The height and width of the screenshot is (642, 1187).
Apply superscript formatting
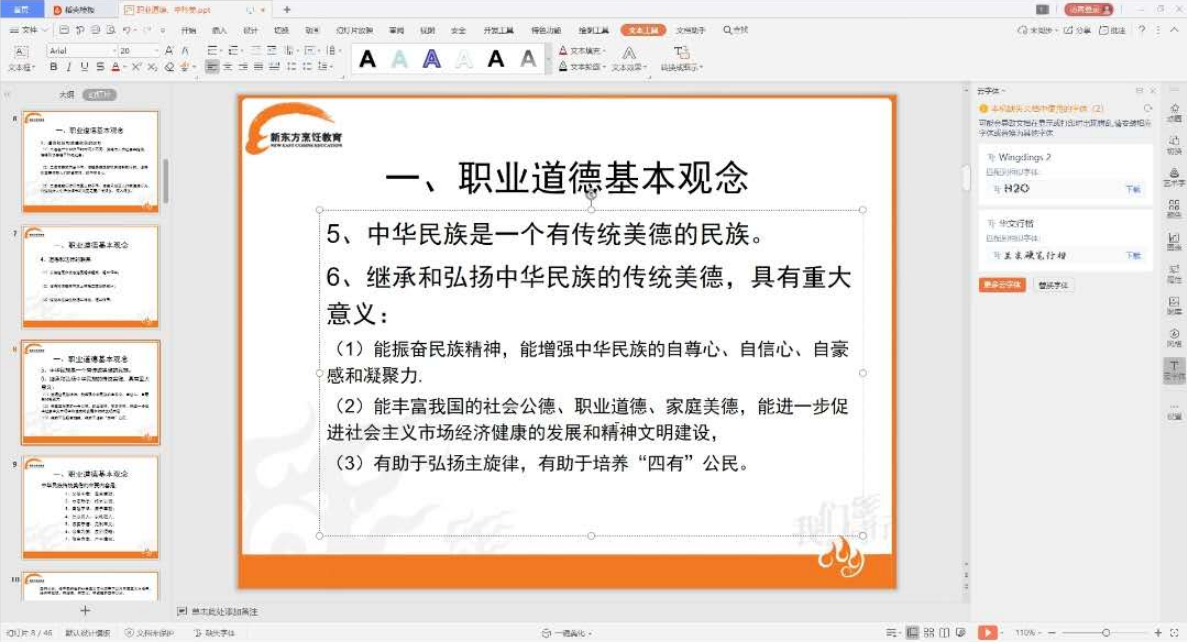click(137, 67)
